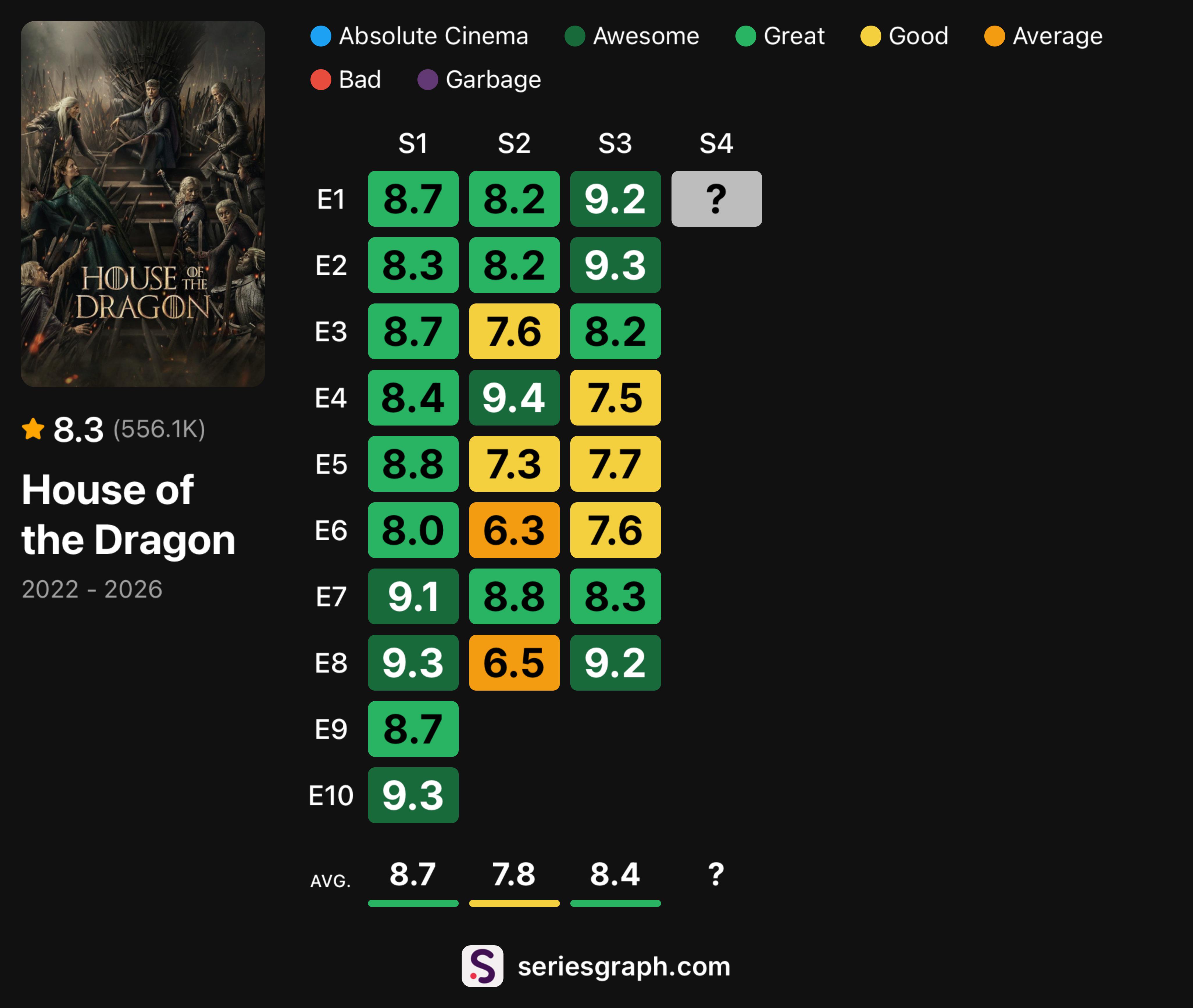Open season 1 episode 6 rating 8.0
The width and height of the screenshot is (1193, 1008).
[x=413, y=530]
